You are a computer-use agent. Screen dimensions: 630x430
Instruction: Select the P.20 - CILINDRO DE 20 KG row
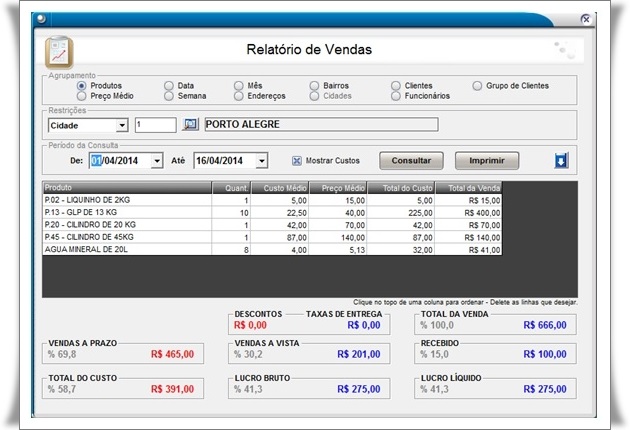[x=272, y=225]
